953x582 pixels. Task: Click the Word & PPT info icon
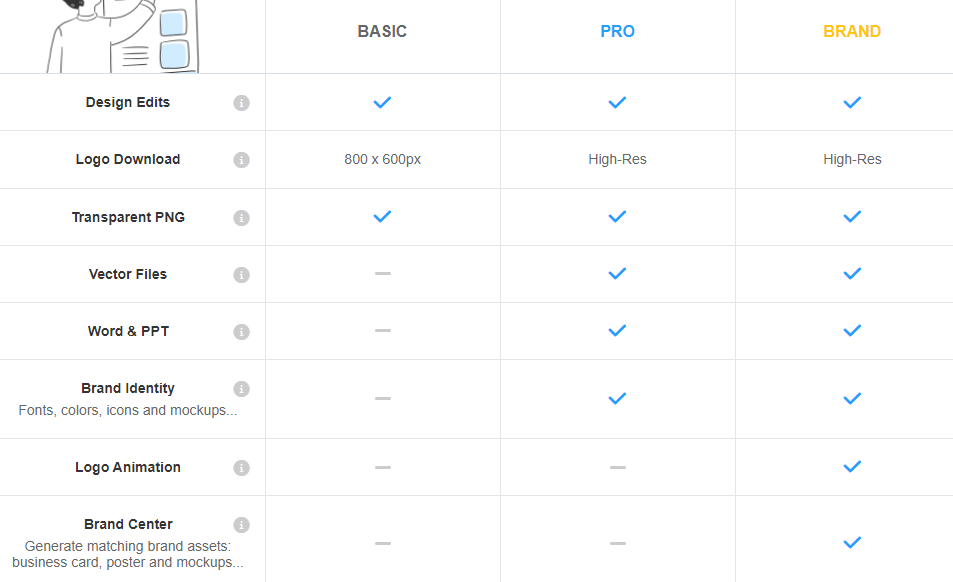coord(241,332)
